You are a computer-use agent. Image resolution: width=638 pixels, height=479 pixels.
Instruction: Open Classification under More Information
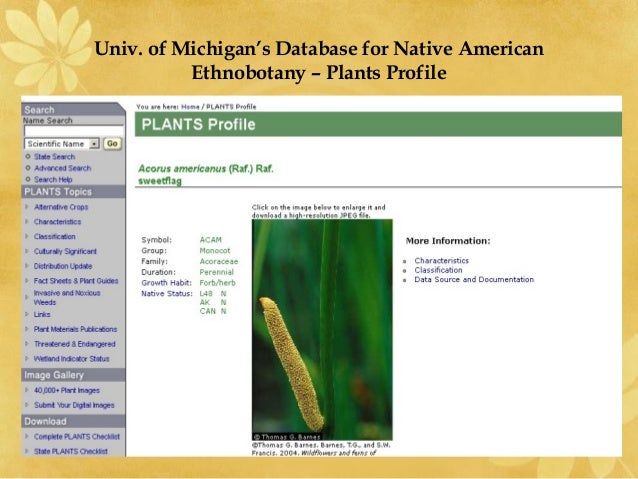click(438, 270)
